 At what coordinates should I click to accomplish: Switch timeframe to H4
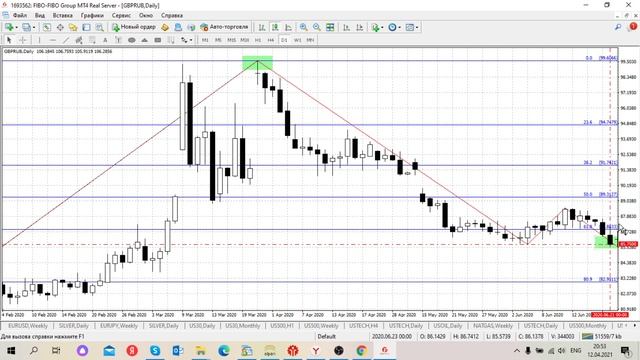click(x=271, y=40)
